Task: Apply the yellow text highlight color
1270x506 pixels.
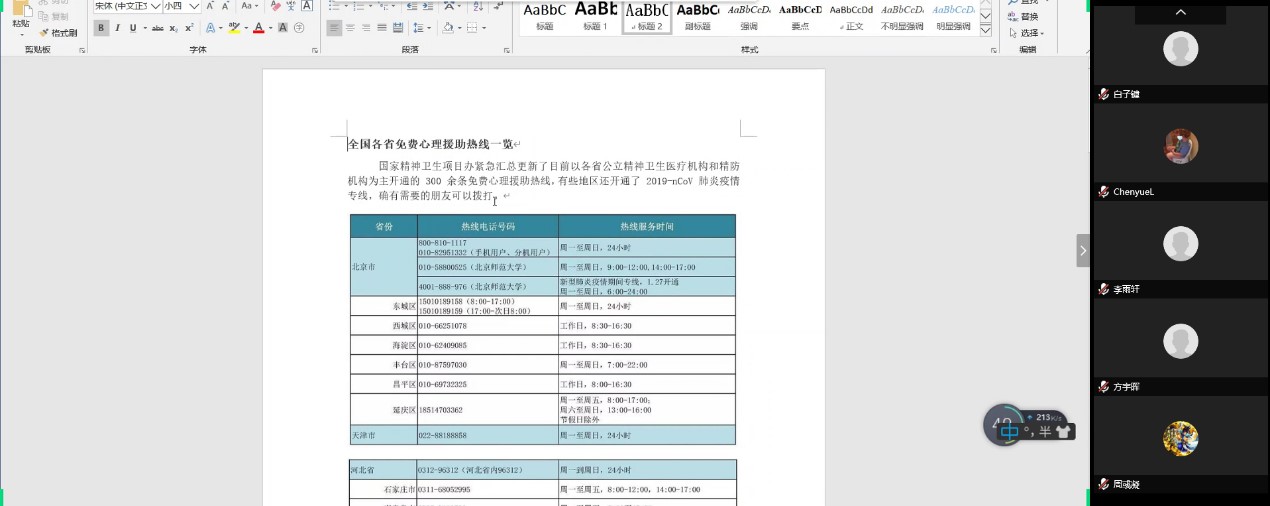Action: [x=234, y=28]
